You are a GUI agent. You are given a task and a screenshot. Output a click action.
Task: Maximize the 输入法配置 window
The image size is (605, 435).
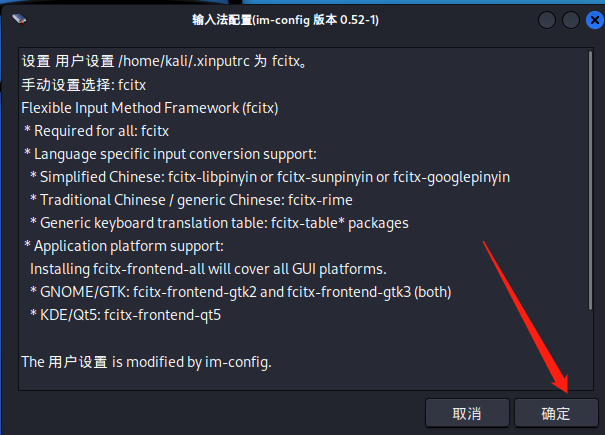pyautogui.click(x=570, y=20)
